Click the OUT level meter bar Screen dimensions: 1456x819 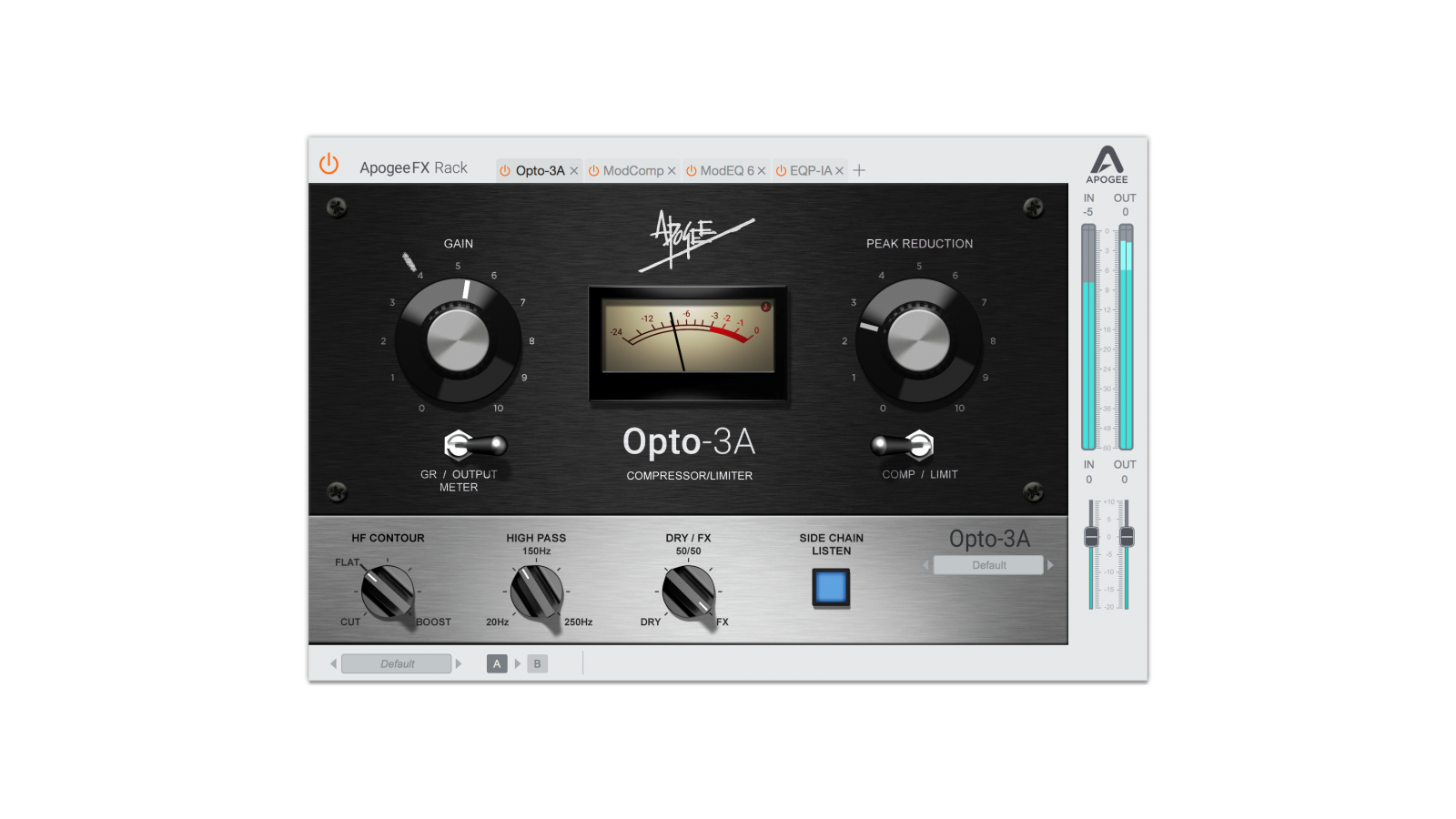click(1126, 337)
